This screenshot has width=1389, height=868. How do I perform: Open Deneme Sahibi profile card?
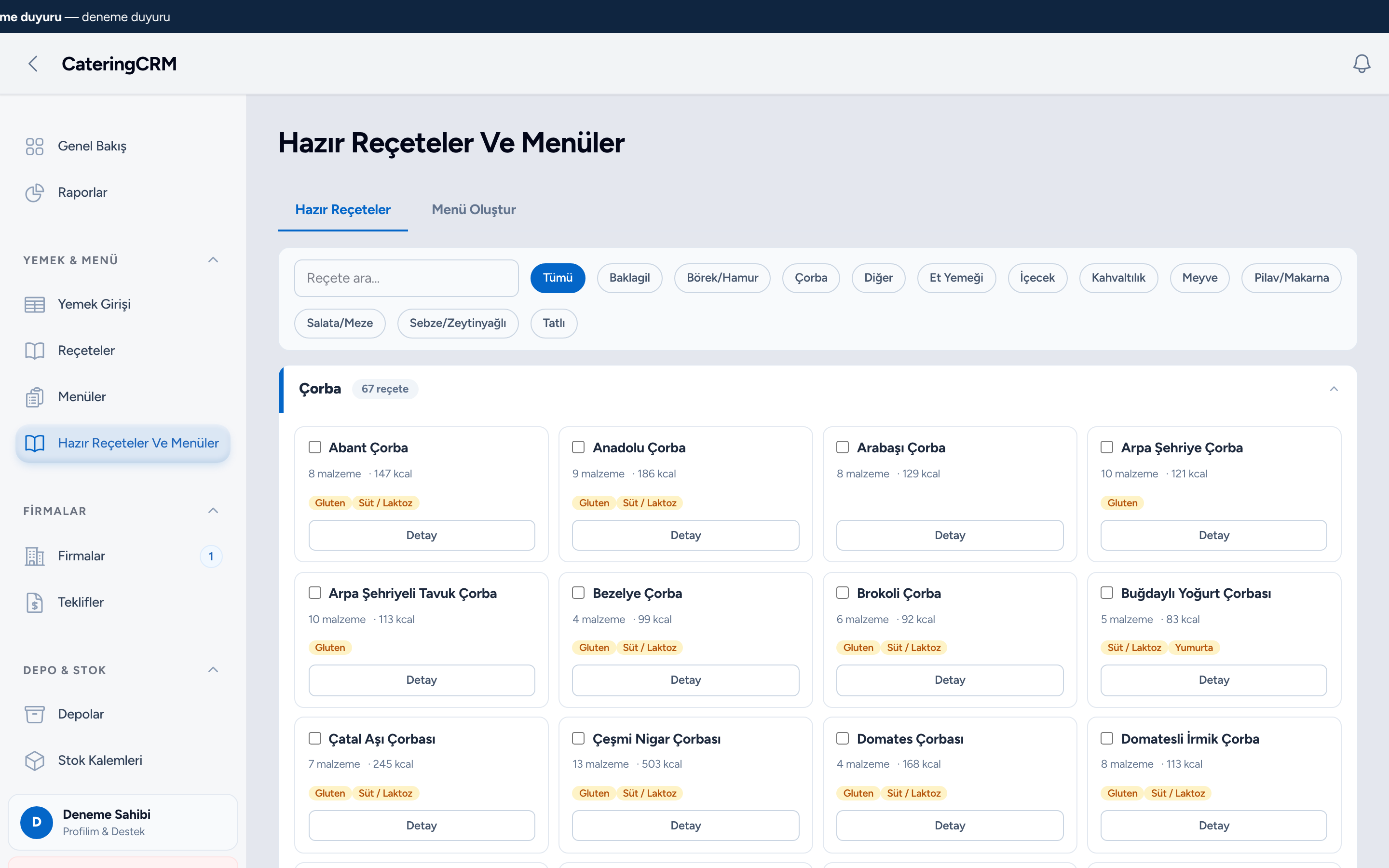(123, 823)
